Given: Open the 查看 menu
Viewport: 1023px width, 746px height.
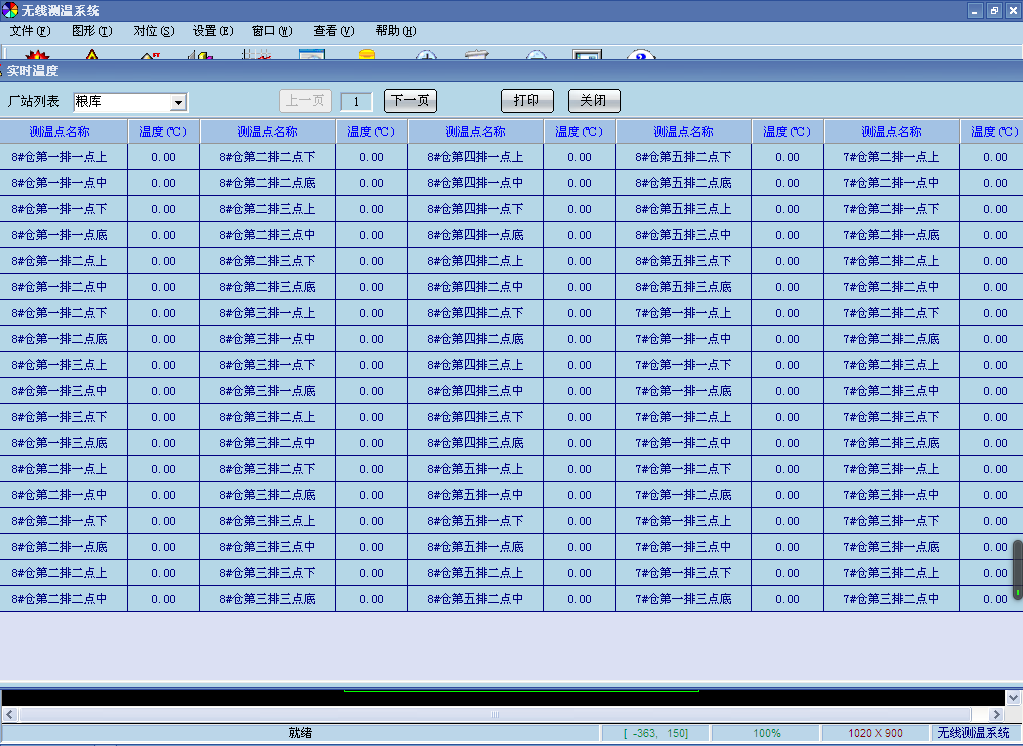Looking at the screenshot, I should point(333,31).
